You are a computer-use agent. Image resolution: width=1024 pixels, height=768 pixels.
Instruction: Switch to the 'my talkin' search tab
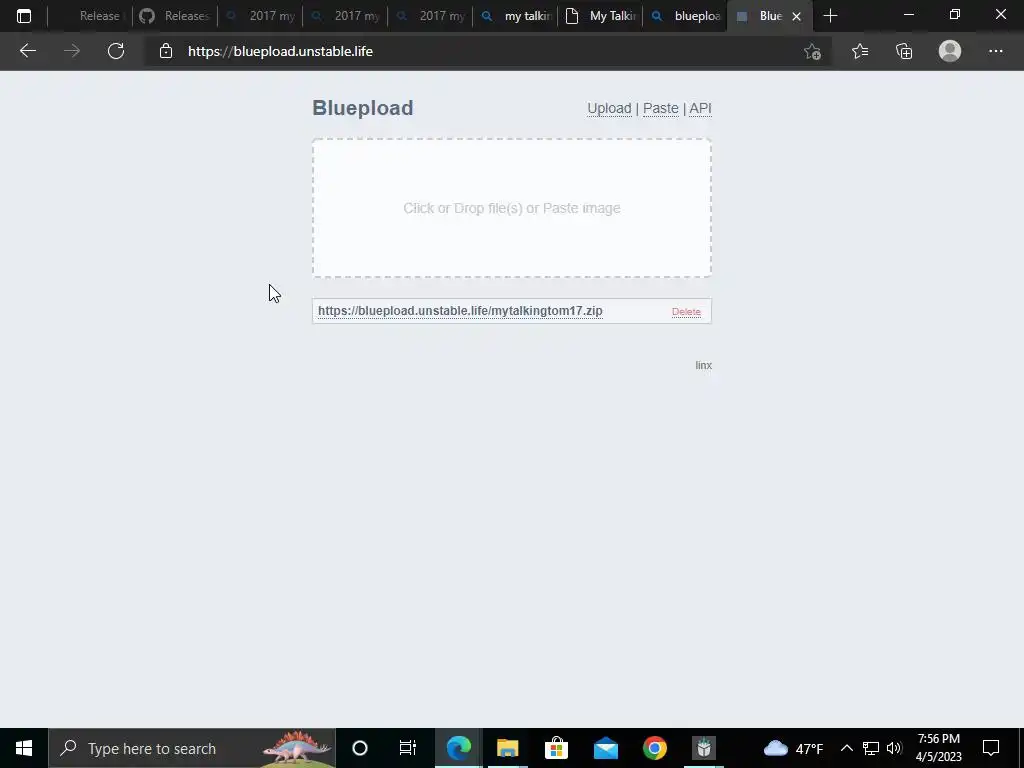tap(515, 16)
